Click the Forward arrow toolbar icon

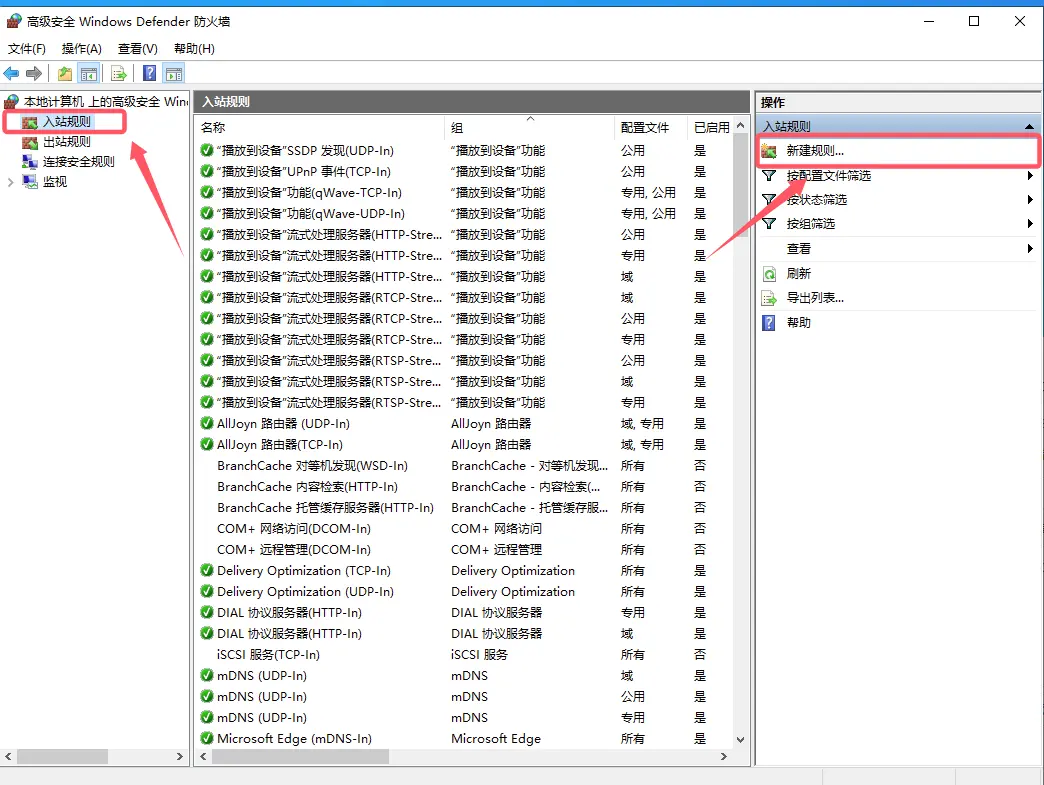[34, 73]
